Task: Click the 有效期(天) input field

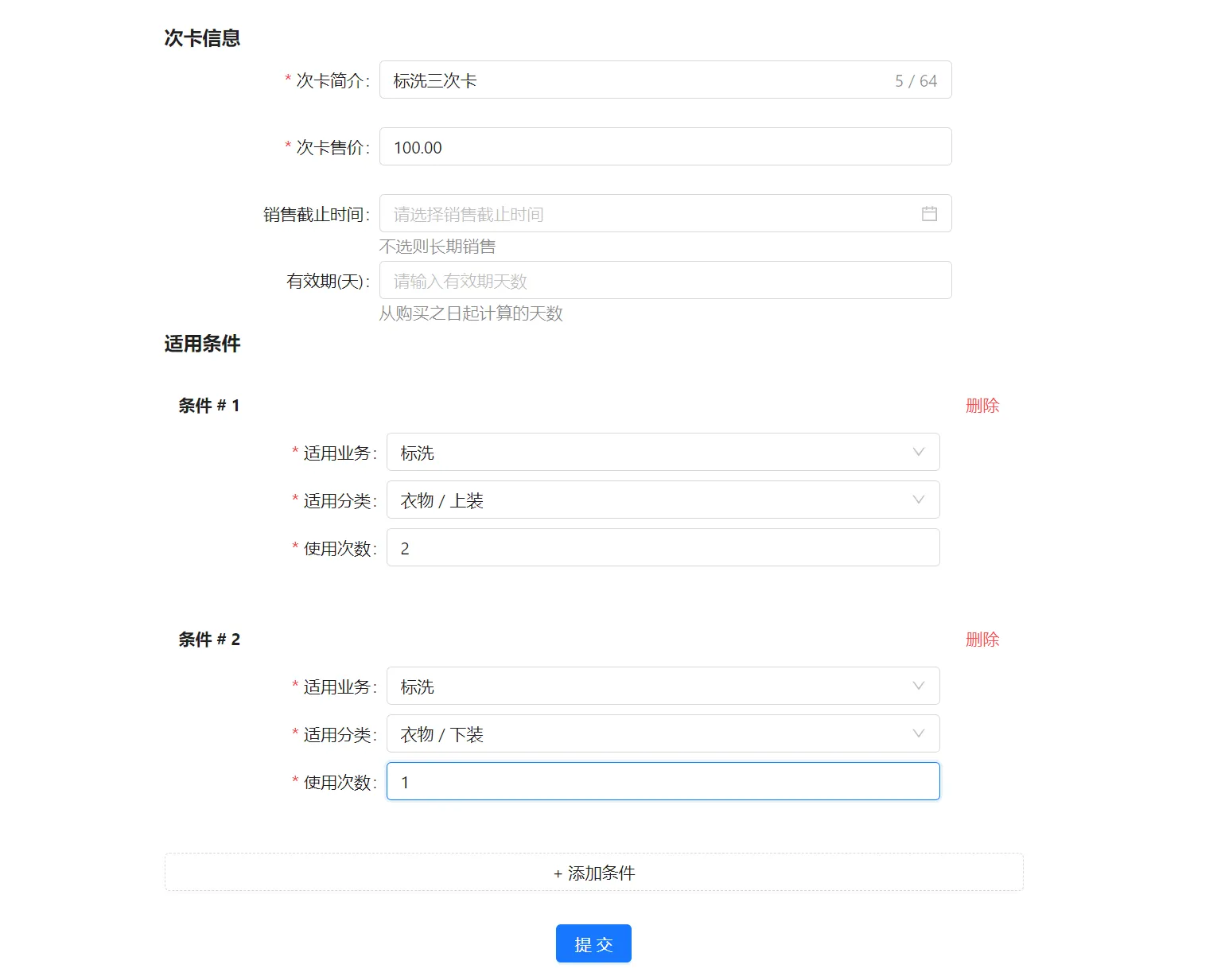Action: pyautogui.click(x=665, y=280)
